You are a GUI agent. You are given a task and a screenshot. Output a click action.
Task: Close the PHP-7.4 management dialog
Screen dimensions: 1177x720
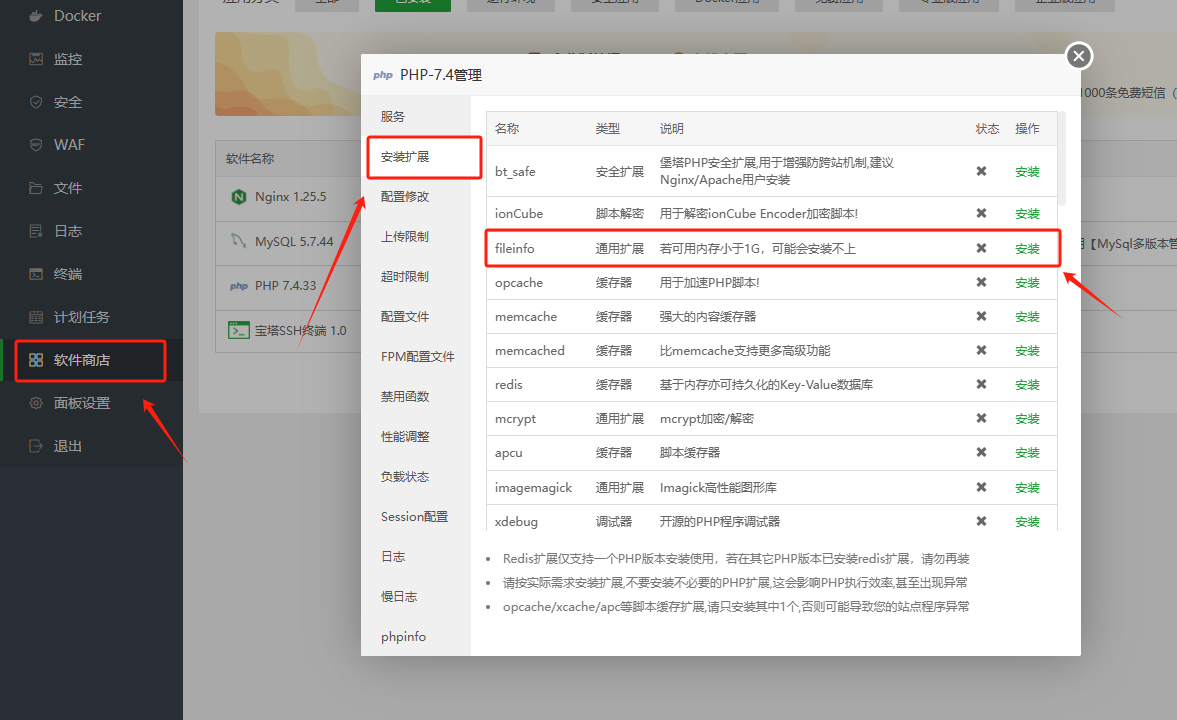pos(1079,56)
